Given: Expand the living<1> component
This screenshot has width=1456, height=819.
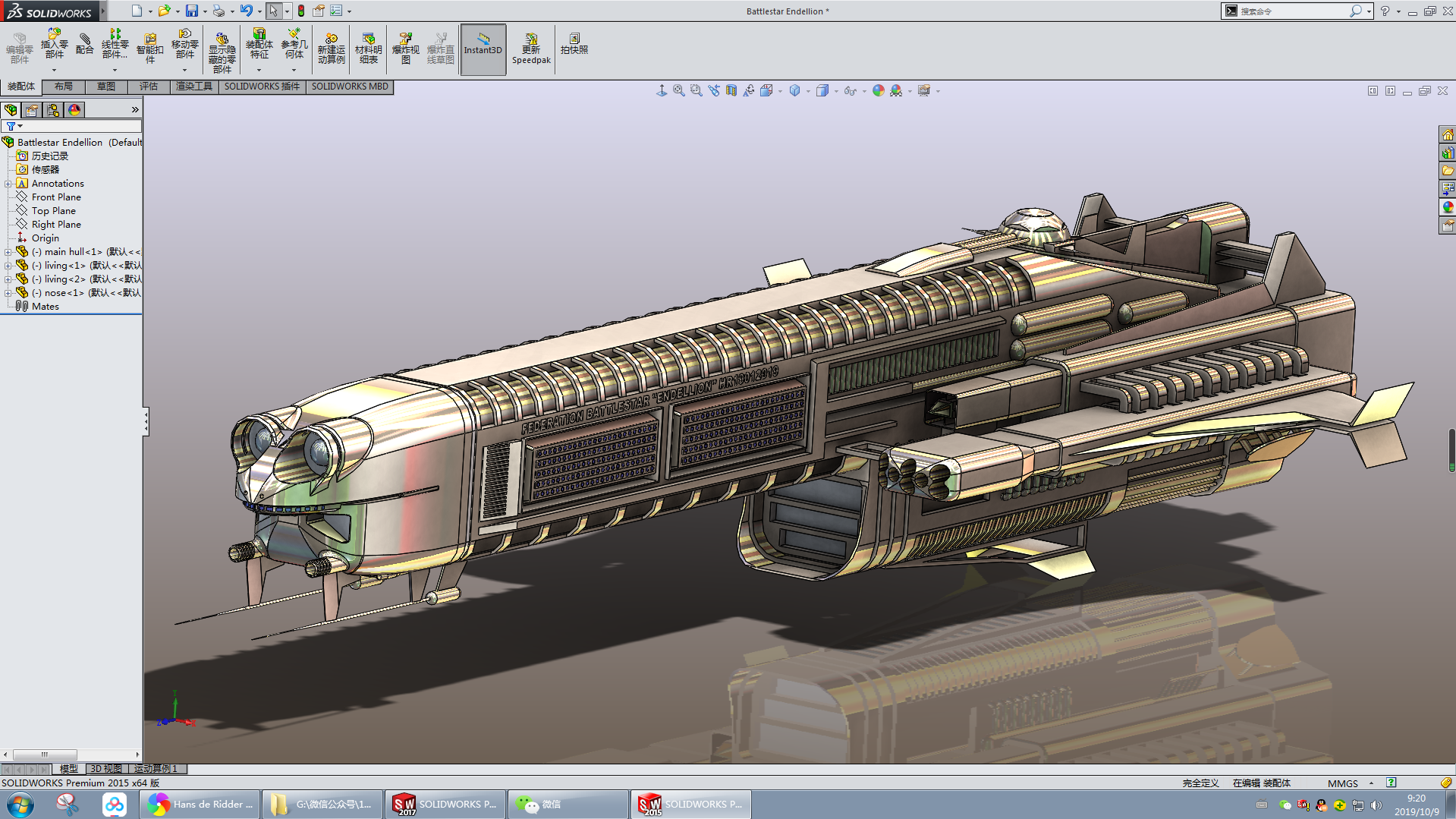Looking at the screenshot, I should [8, 266].
